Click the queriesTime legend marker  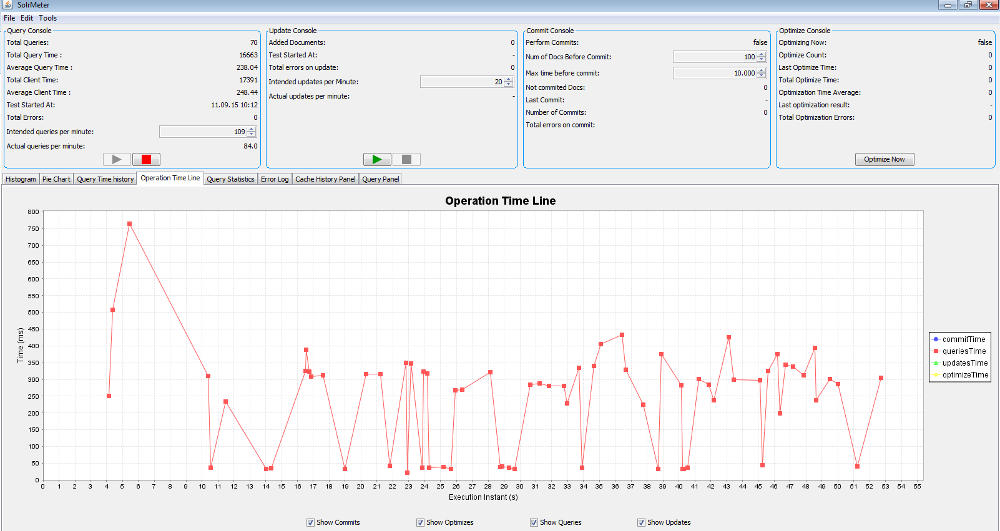point(934,351)
